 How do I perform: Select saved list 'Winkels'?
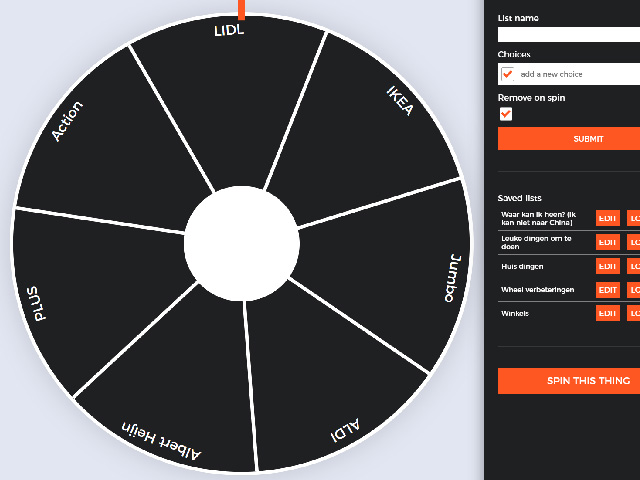pyautogui.click(x=515, y=313)
